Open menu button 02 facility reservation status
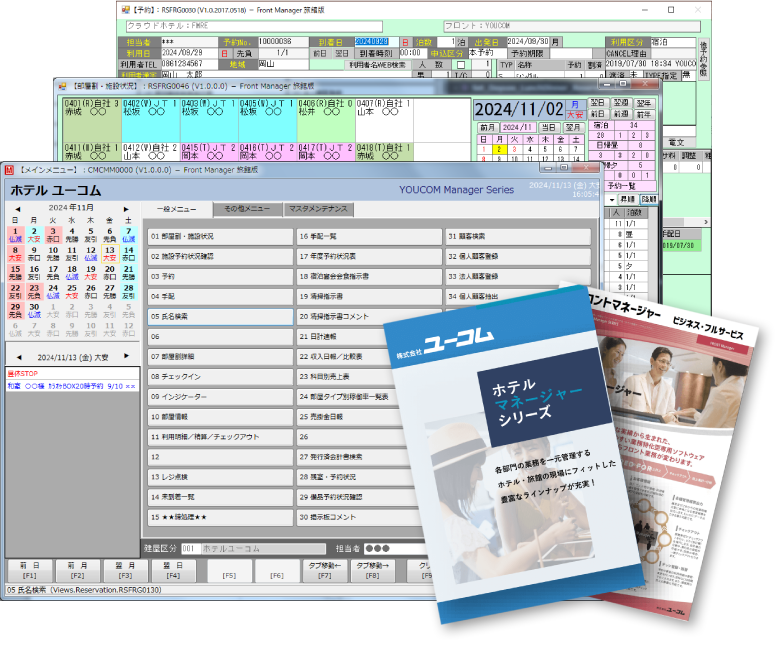 pyautogui.click(x=220, y=256)
